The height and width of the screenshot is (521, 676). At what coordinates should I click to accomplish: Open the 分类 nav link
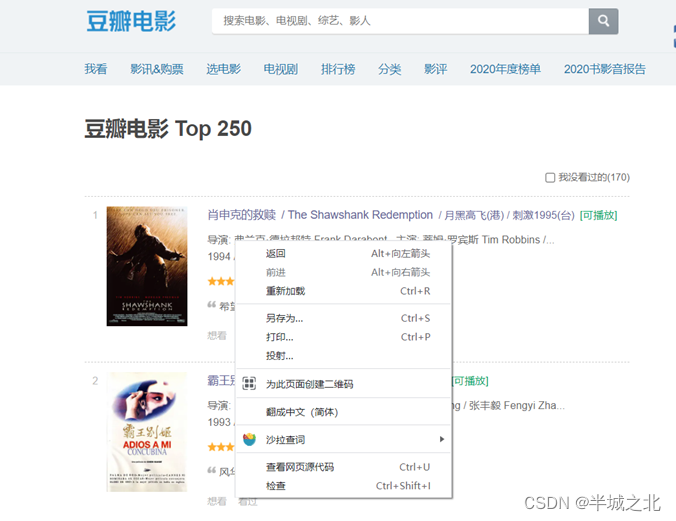pyautogui.click(x=390, y=69)
